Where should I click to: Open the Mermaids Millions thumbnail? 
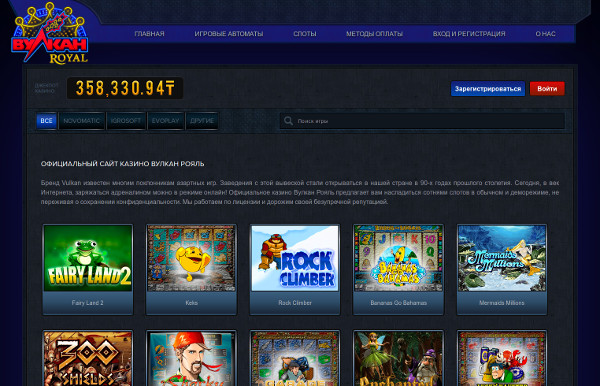[502, 258]
